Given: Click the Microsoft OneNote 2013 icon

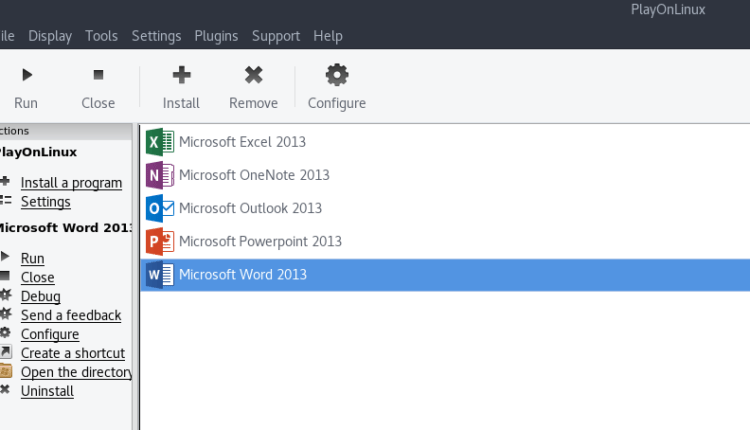Looking at the screenshot, I should coord(160,175).
